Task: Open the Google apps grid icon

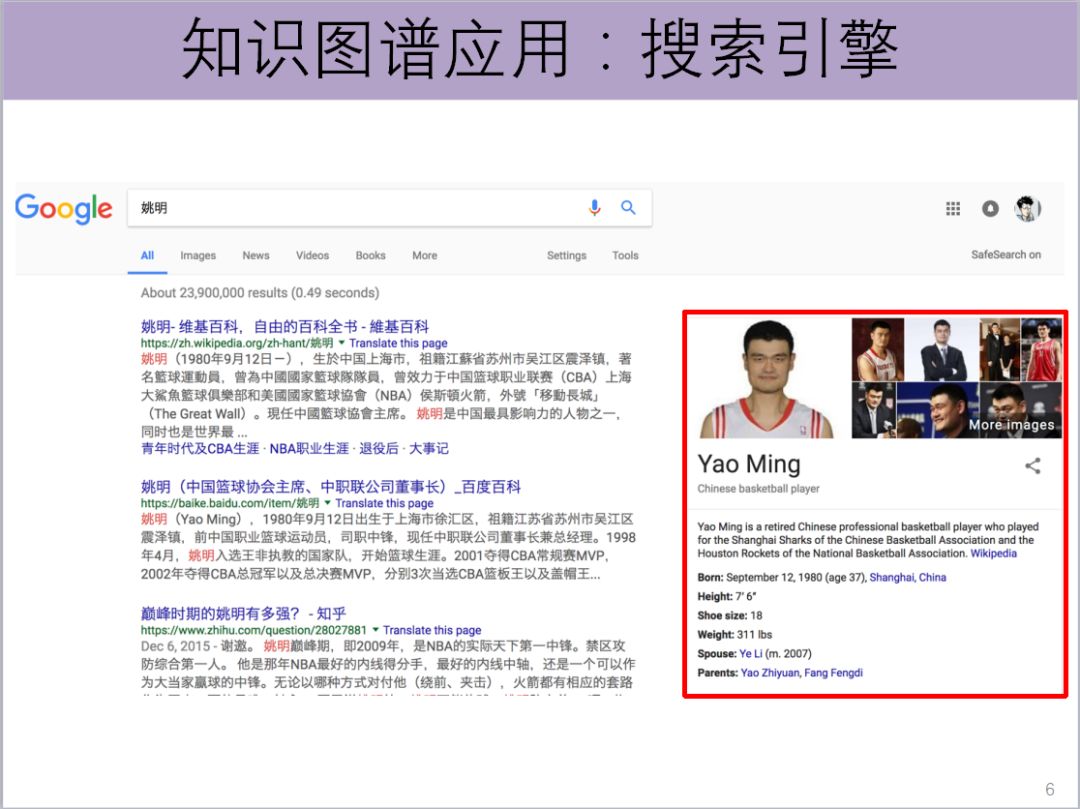Action: click(953, 209)
